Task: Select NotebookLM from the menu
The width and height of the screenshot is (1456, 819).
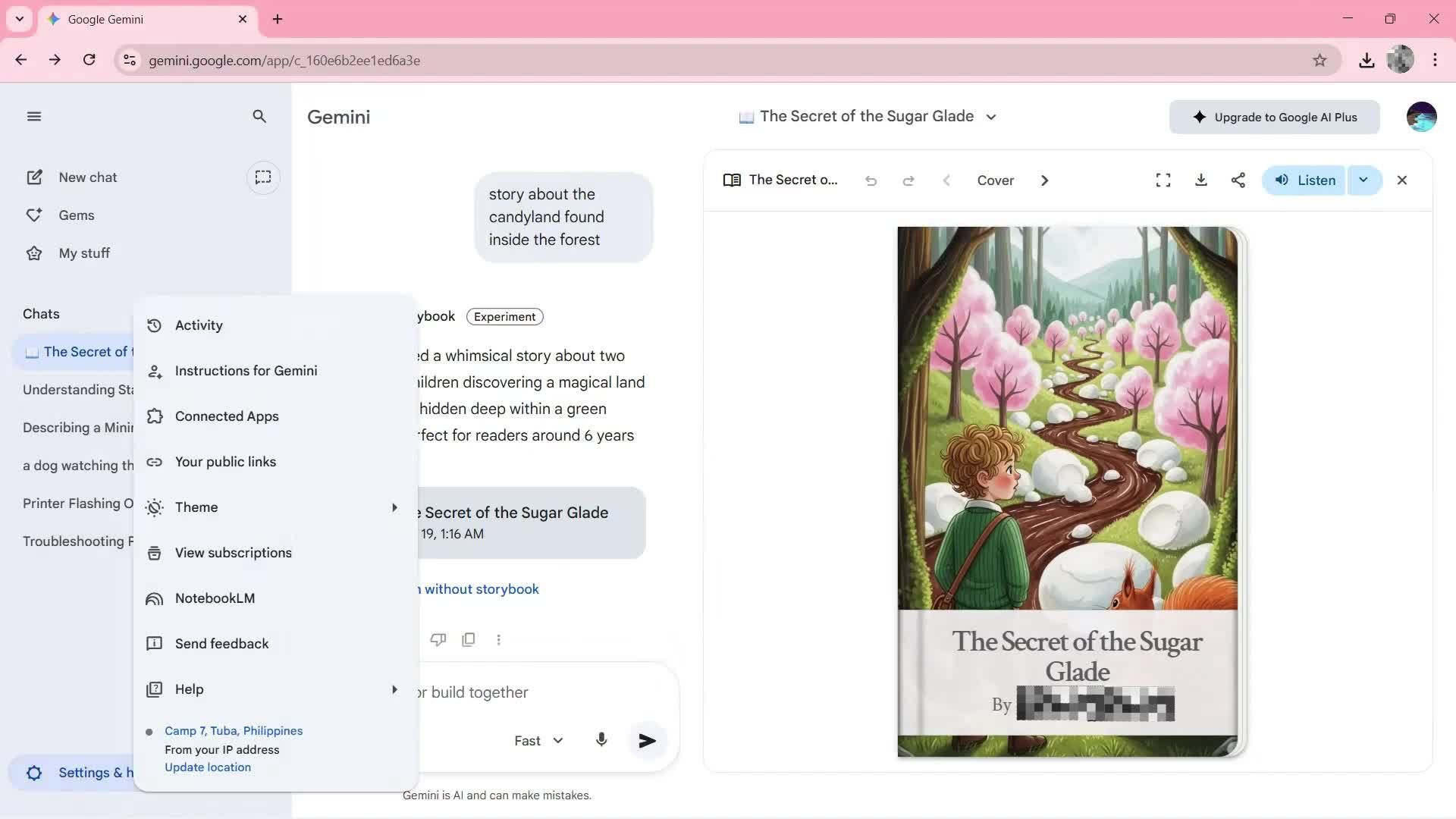Action: [x=215, y=598]
